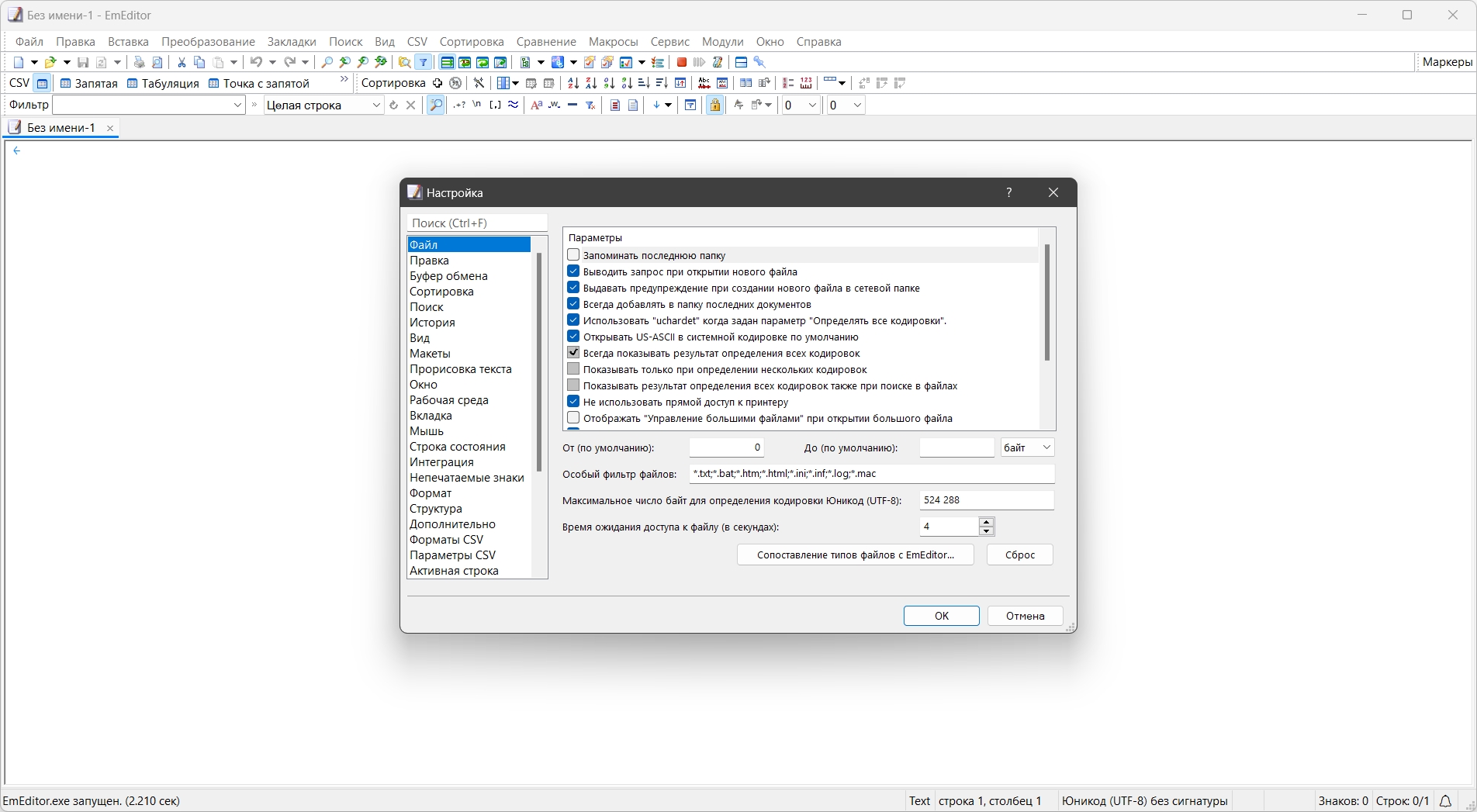Click the Sort numbers ascending 0-9 icon

(x=609, y=83)
